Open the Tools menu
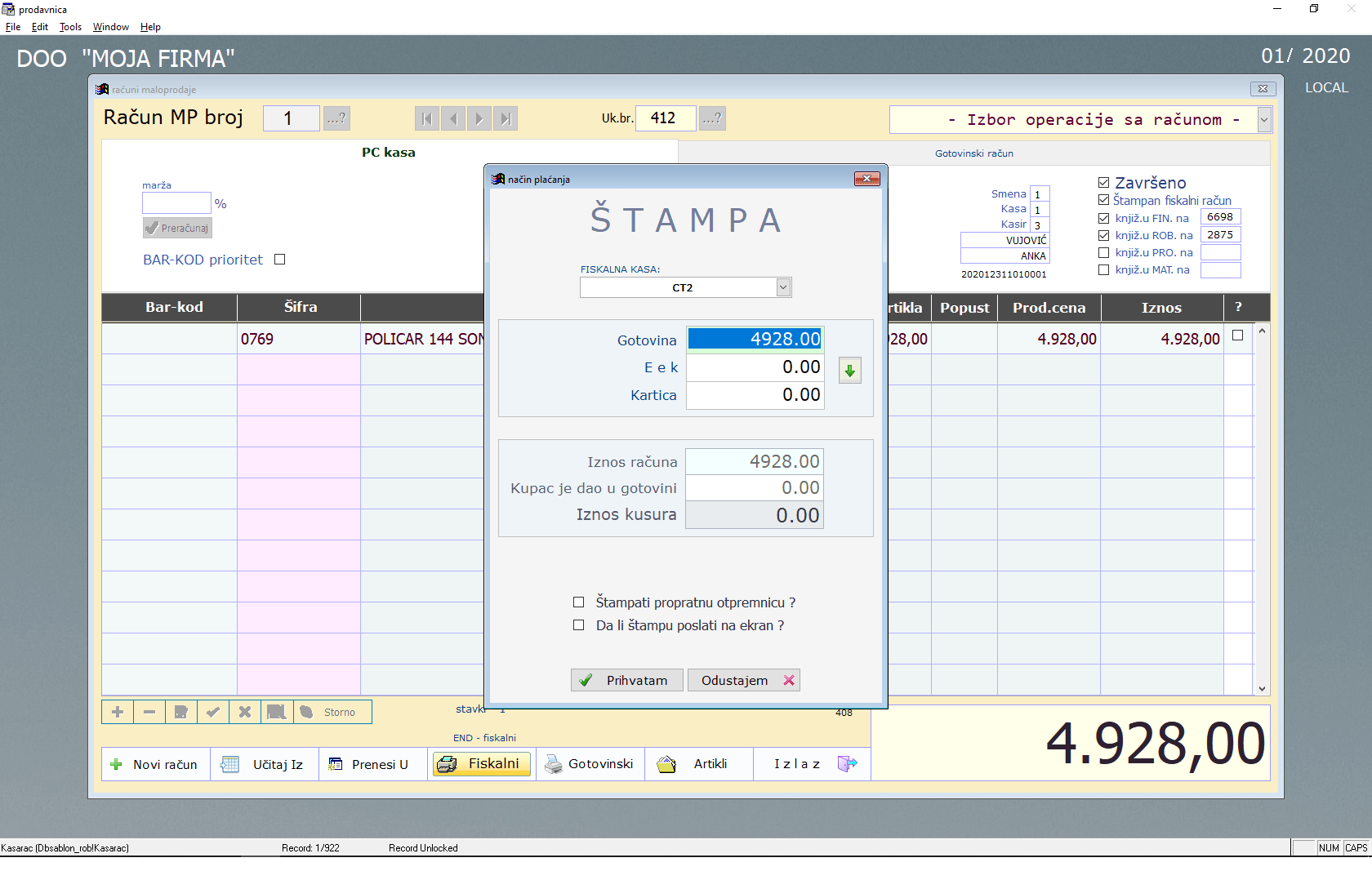Image resolution: width=1372 pixels, height=880 pixels. click(x=70, y=27)
